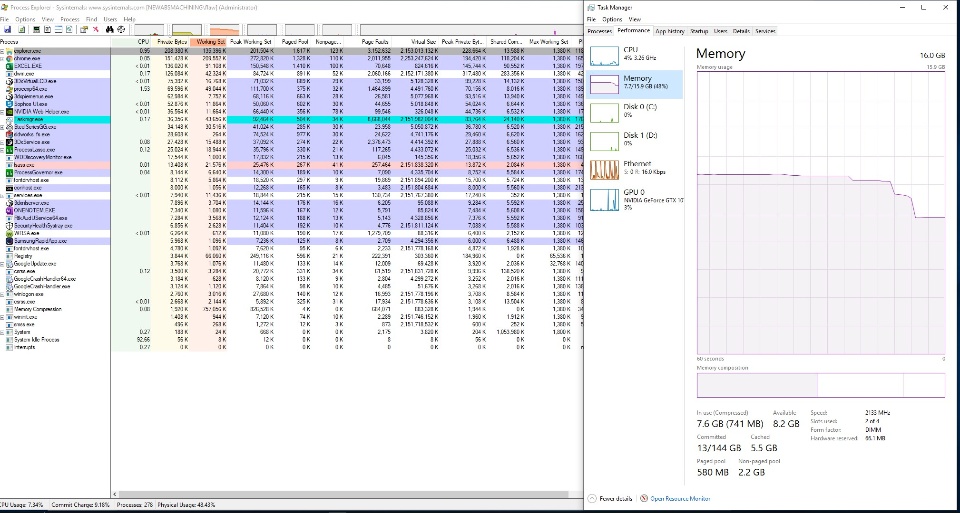Click the binoculars Find Handle icon
960x513 pixels.
[x=110, y=29]
